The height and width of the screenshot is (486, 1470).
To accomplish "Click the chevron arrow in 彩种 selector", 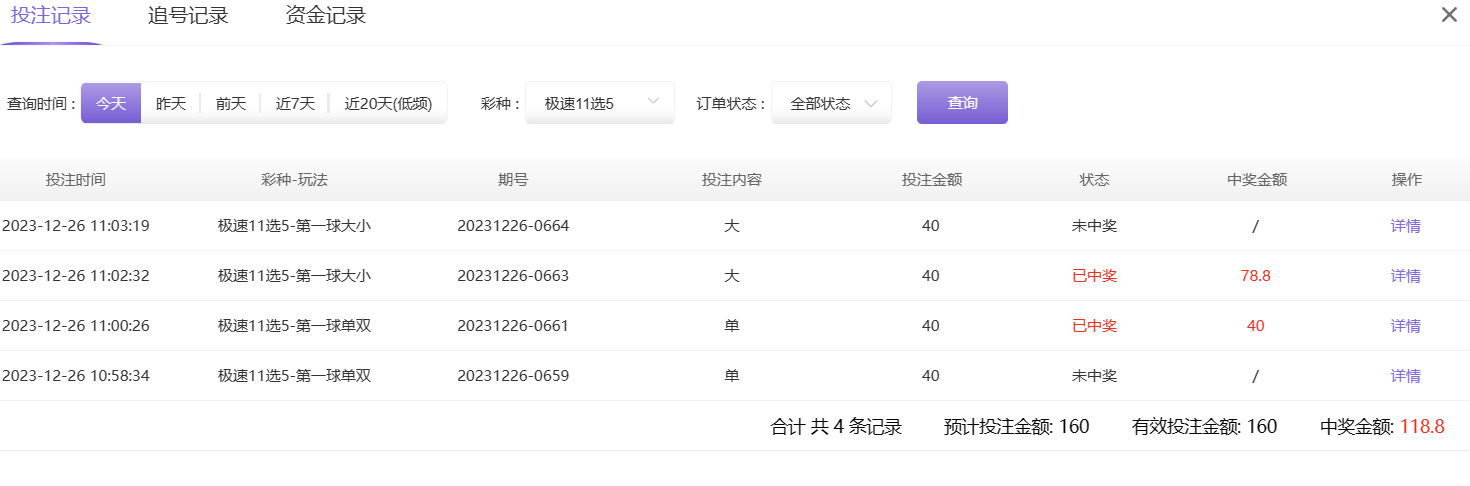I will (654, 102).
